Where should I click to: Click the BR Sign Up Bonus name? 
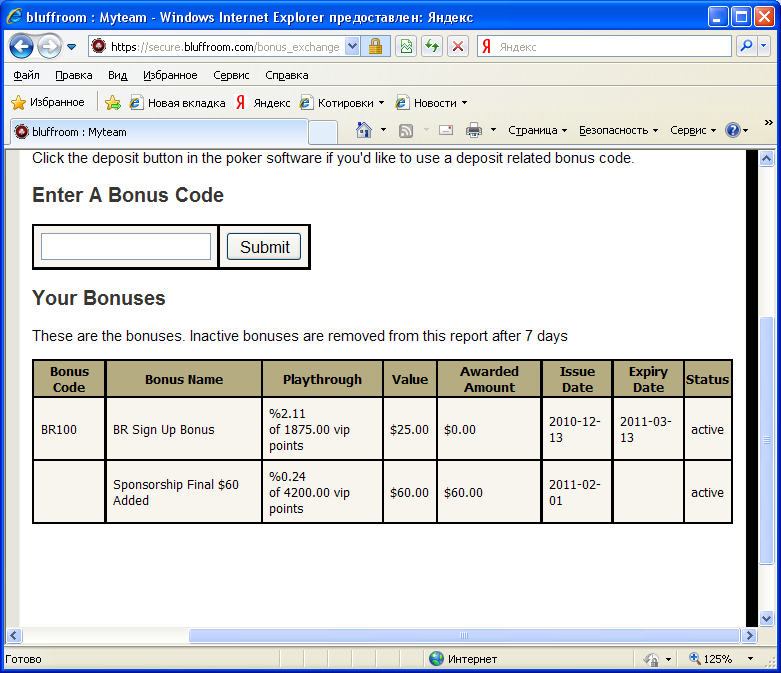pyautogui.click(x=163, y=429)
